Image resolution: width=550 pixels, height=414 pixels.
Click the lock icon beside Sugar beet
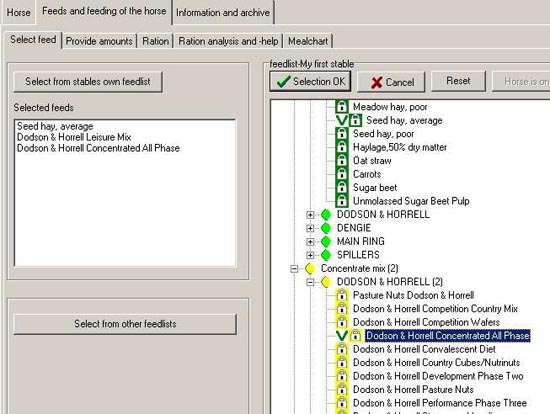341,187
